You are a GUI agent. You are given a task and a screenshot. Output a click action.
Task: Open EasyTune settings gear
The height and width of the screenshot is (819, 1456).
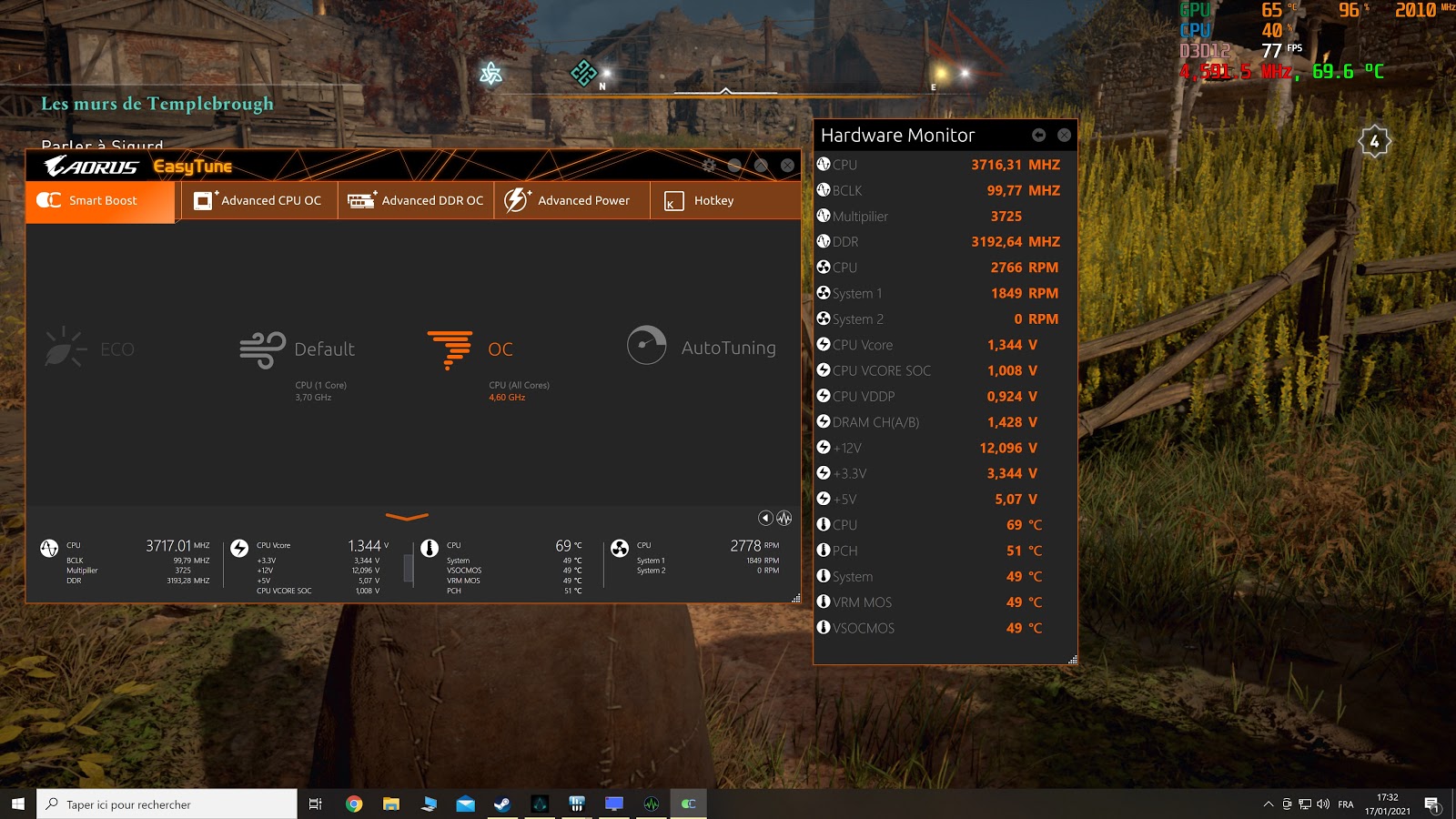pyautogui.click(x=709, y=165)
